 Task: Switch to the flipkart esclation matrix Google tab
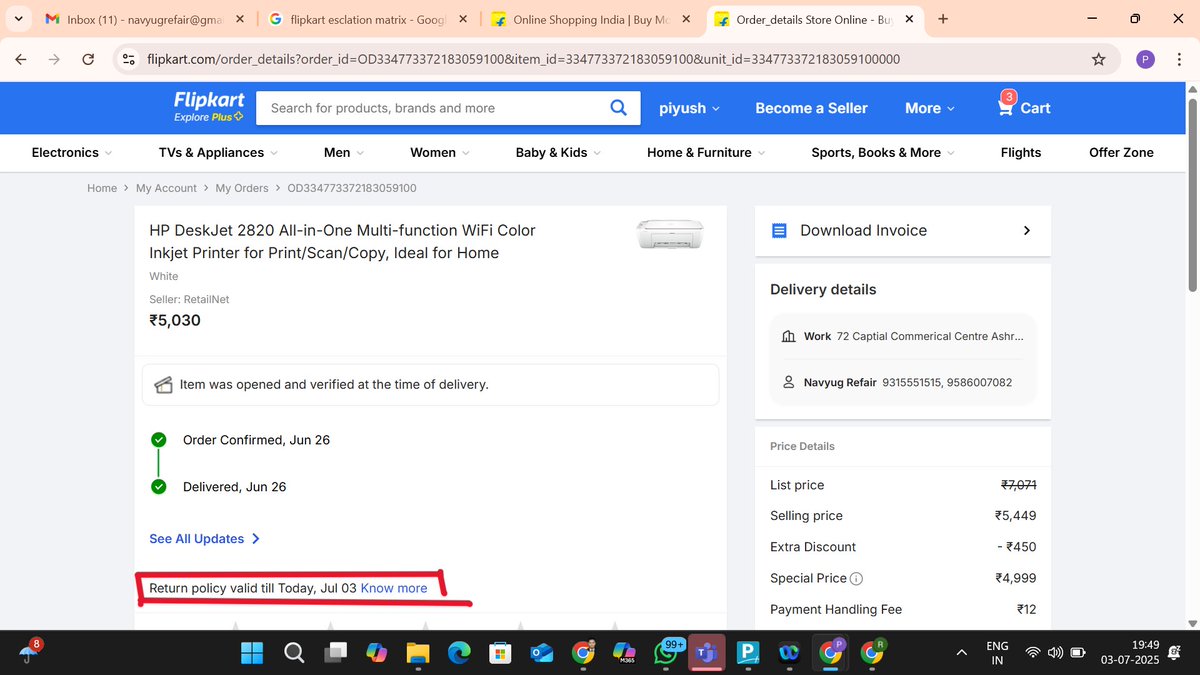[365, 19]
